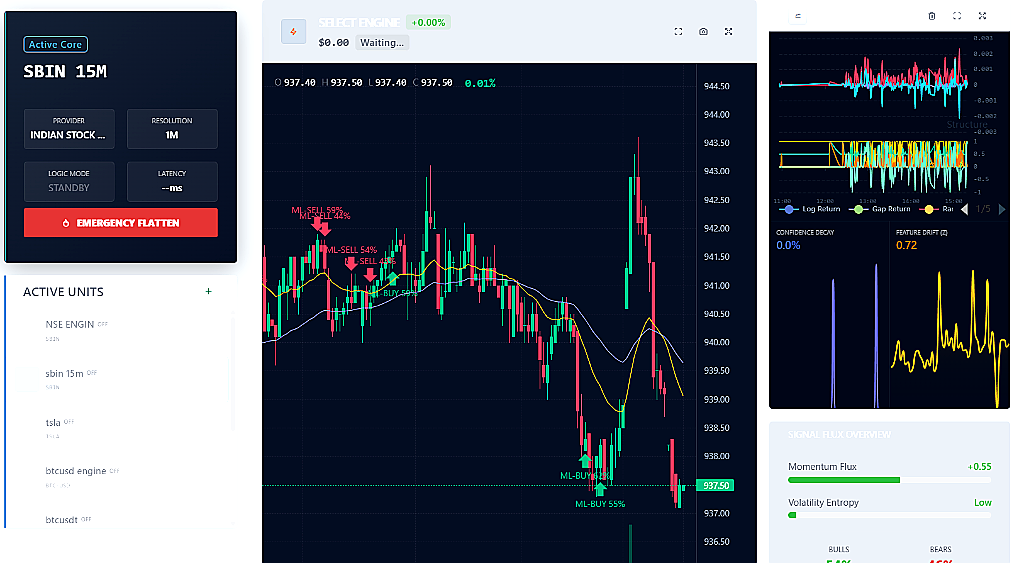Click the Momentum Flux +0.55 value
The width and height of the screenshot is (1024, 563).
tap(979, 466)
